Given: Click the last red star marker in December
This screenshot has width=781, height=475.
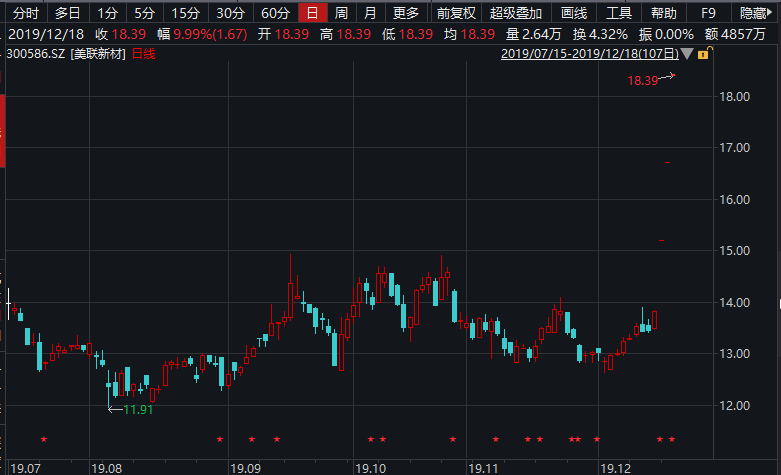Looking at the screenshot, I should point(672,439).
